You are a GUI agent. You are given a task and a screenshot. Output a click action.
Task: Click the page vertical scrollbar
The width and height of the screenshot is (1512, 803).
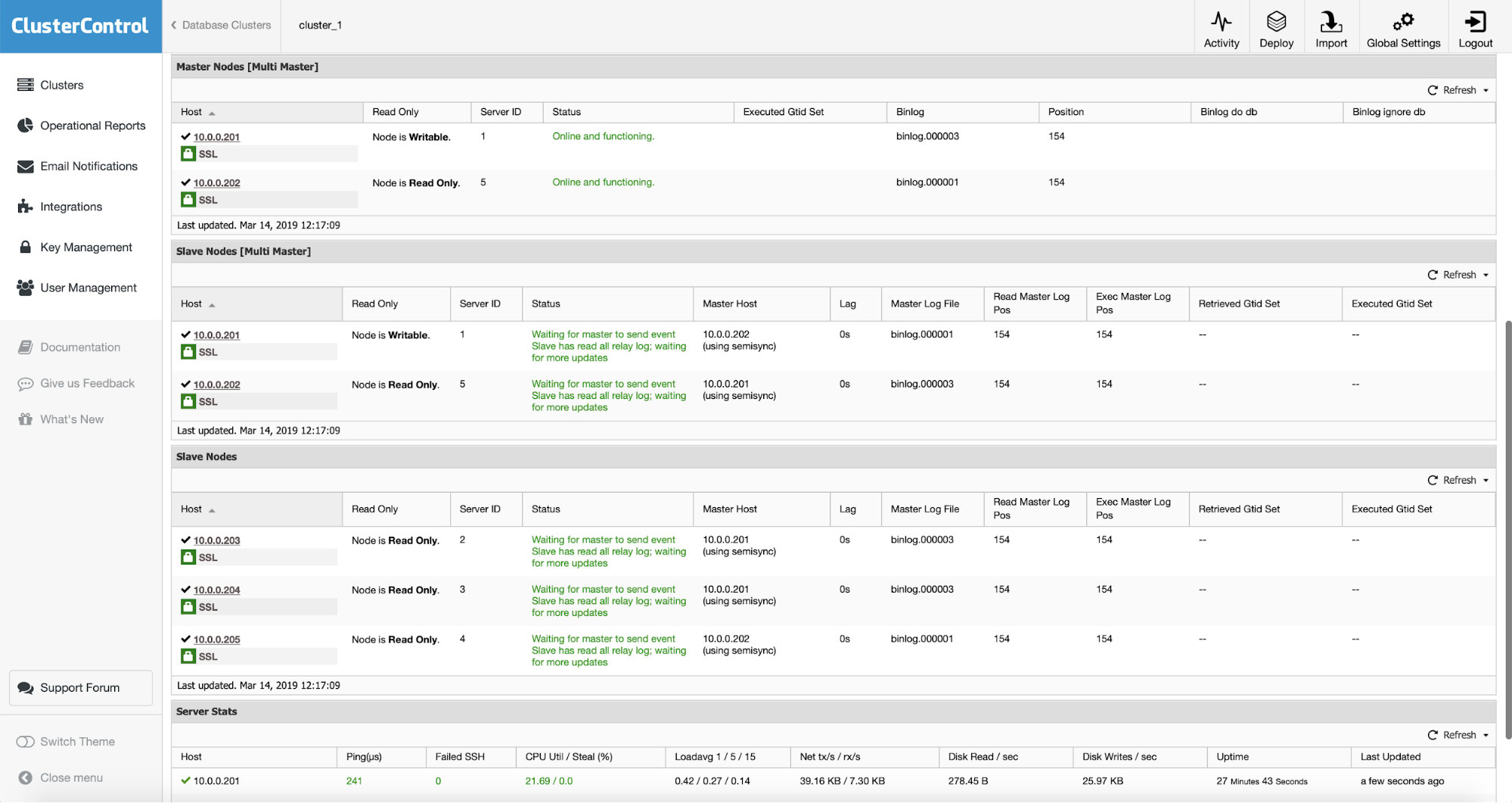point(1507,530)
